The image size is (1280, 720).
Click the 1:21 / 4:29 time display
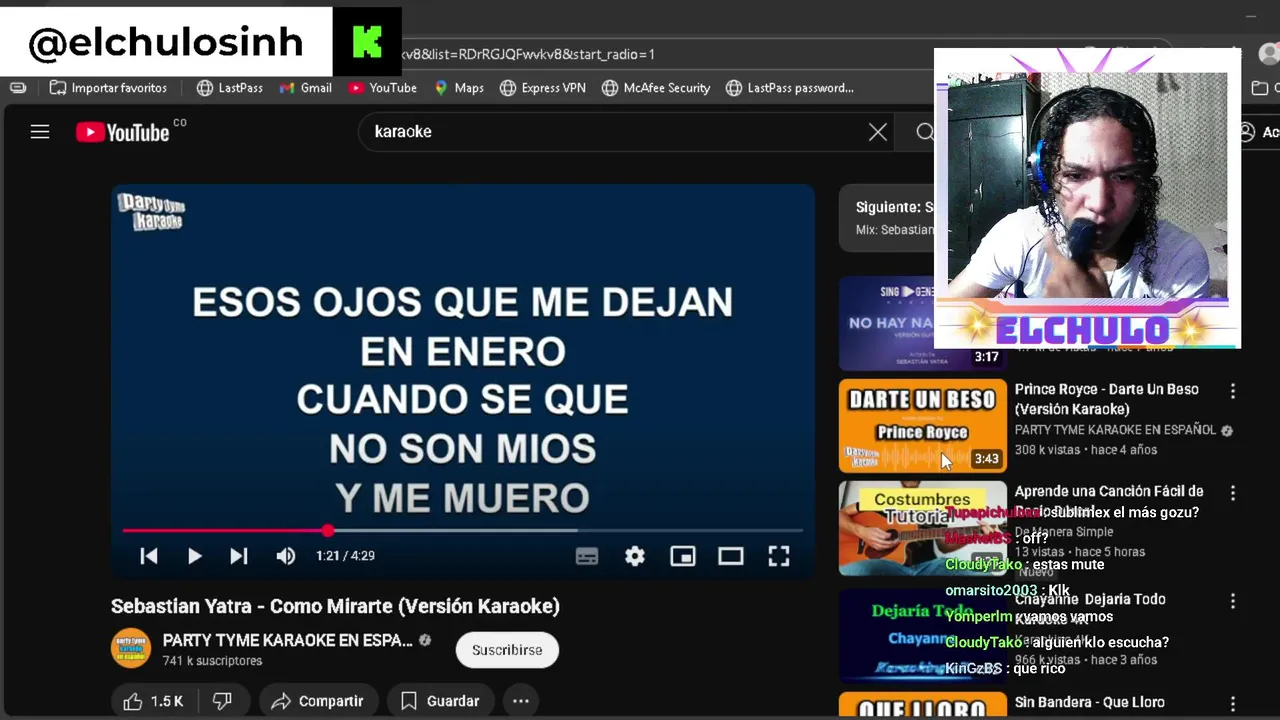[345, 556]
